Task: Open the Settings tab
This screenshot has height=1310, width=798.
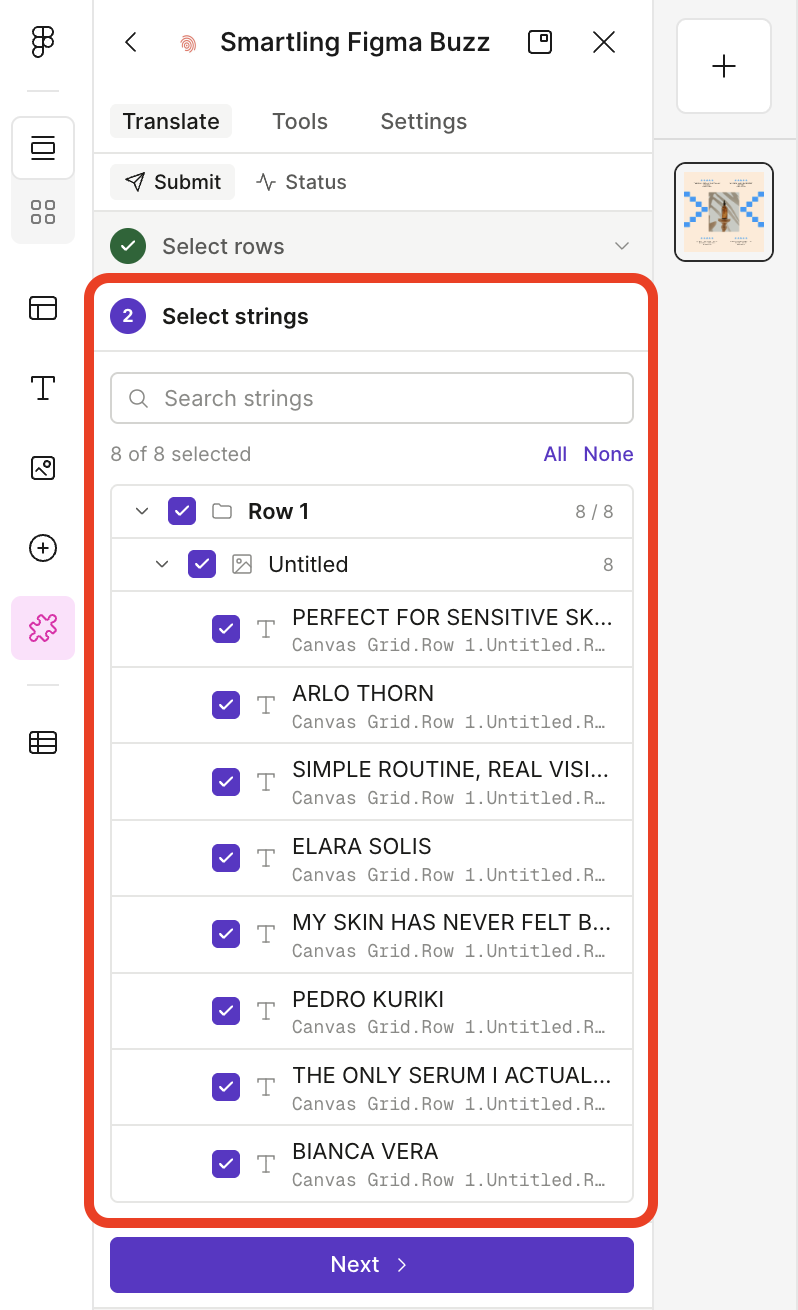Action: [424, 121]
